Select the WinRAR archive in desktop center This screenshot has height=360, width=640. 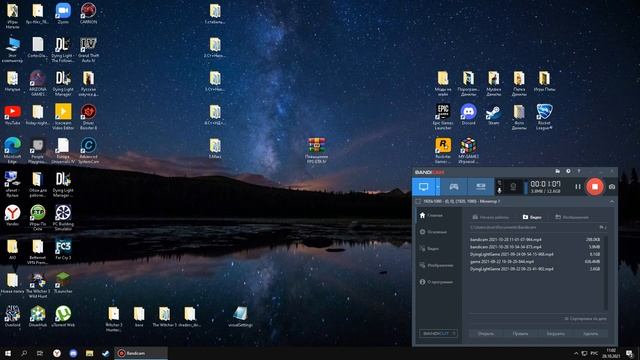(x=316, y=151)
